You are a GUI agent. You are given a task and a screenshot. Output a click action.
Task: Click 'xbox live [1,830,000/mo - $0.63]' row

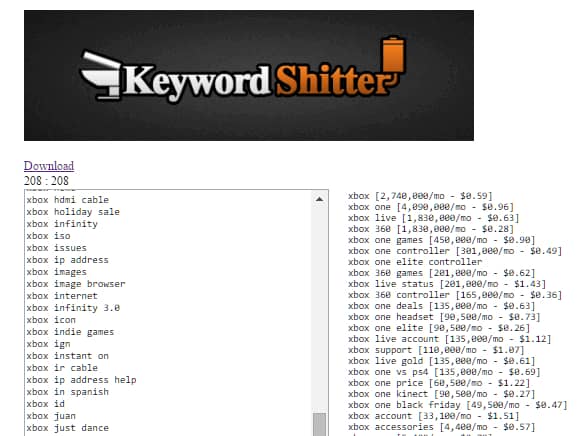[434, 218]
